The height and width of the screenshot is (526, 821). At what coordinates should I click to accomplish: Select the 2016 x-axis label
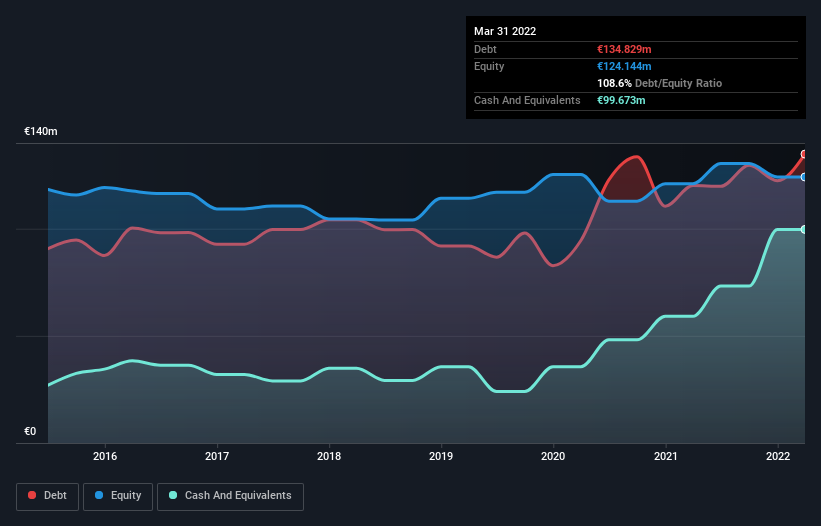(x=105, y=456)
